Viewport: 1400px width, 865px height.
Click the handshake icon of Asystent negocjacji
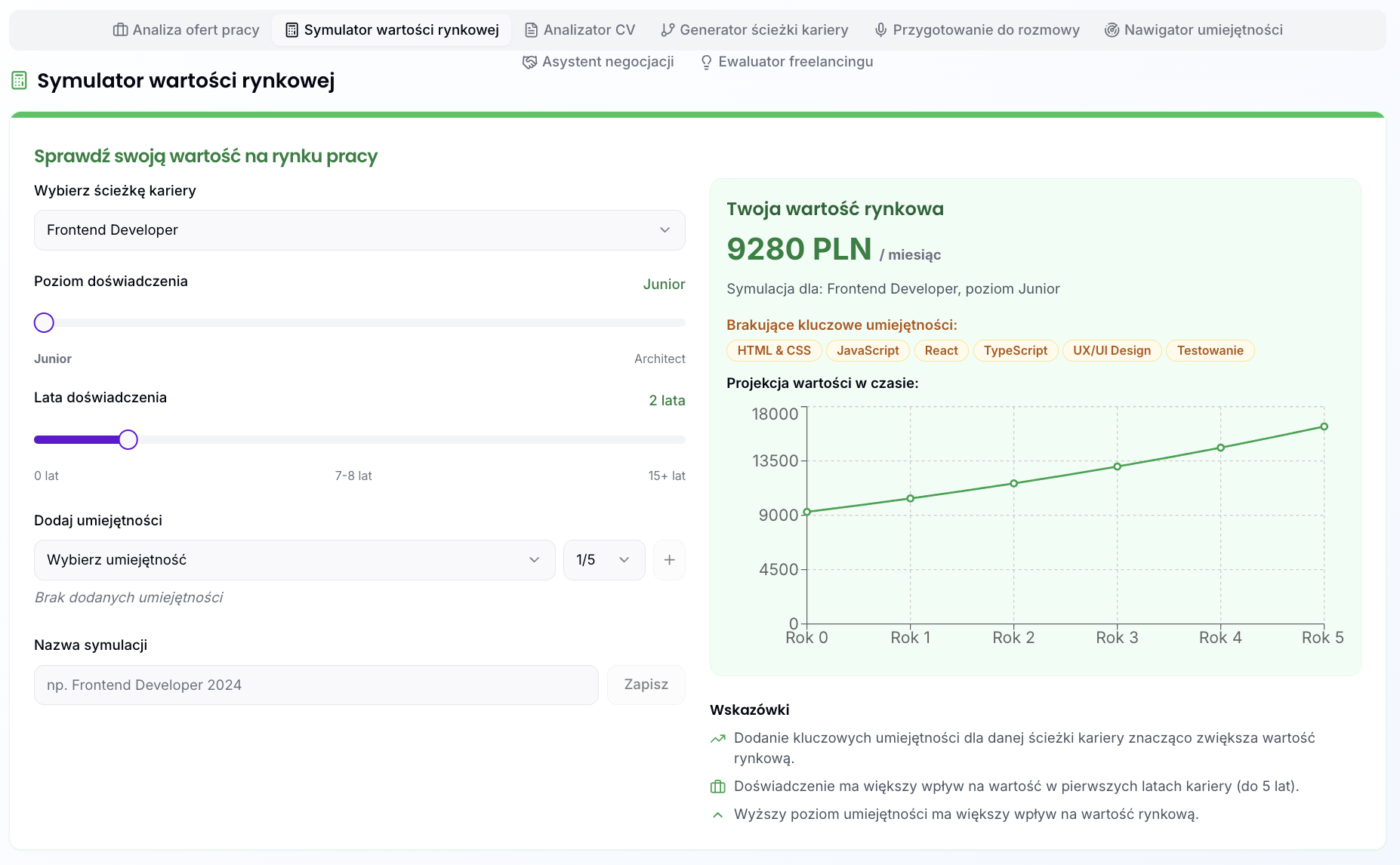pyautogui.click(x=530, y=62)
